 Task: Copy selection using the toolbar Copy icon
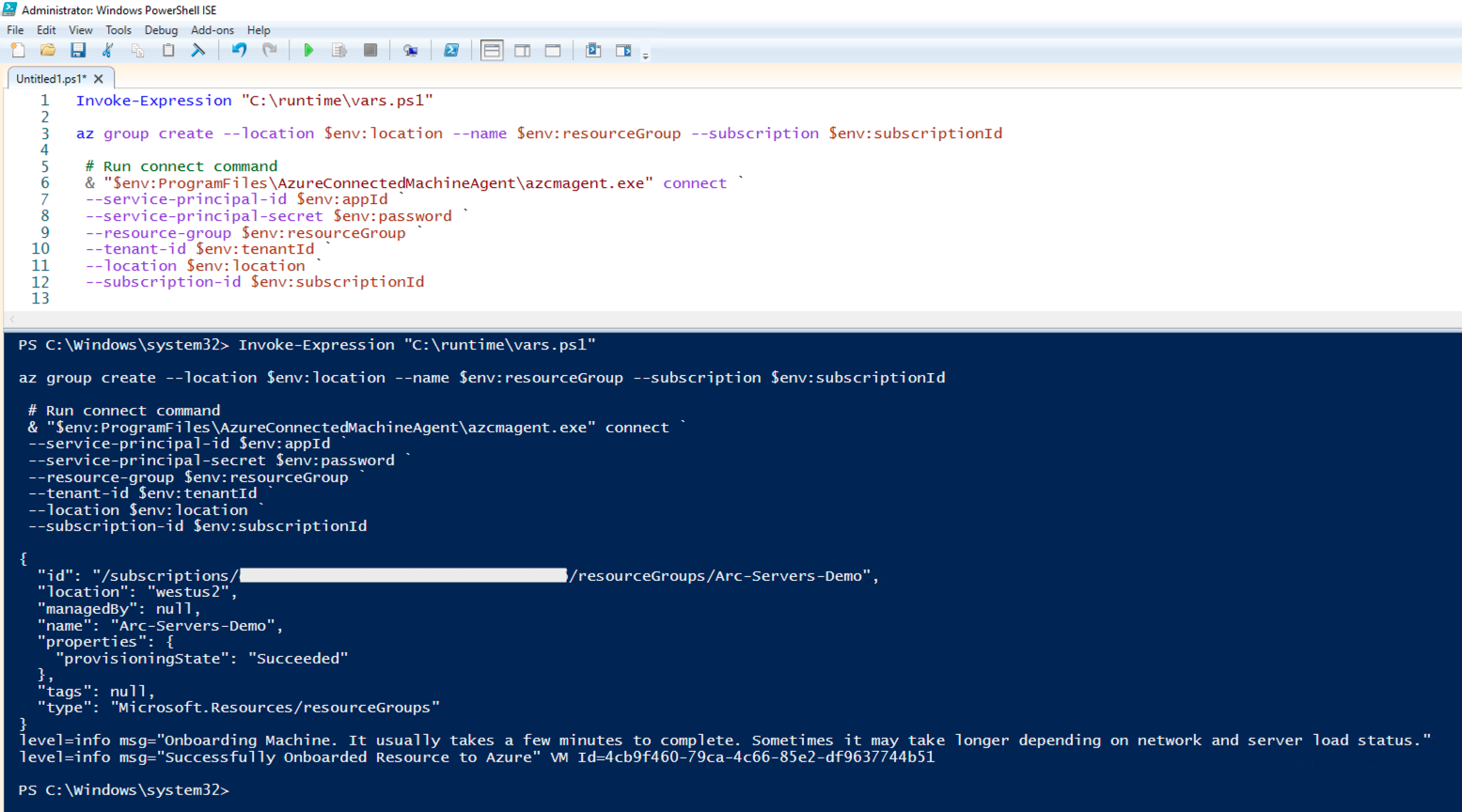click(x=138, y=51)
